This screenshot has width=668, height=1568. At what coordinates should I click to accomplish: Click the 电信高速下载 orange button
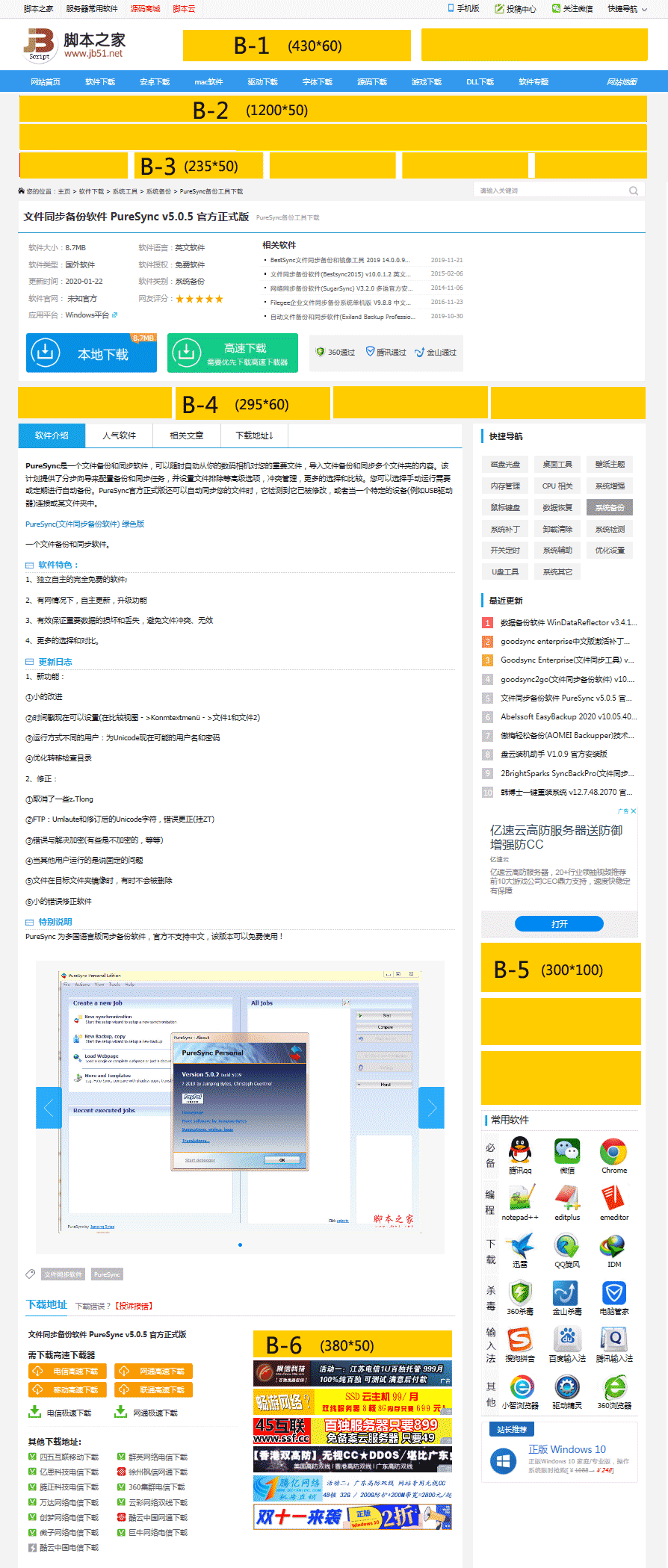pyautogui.click(x=68, y=1371)
